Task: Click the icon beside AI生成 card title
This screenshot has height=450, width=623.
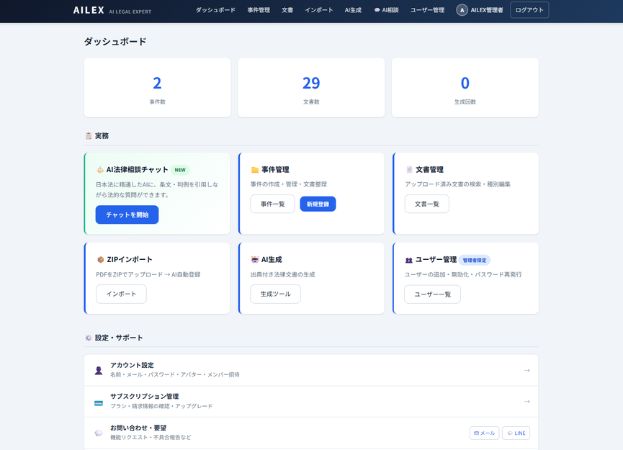Action: [x=255, y=260]
